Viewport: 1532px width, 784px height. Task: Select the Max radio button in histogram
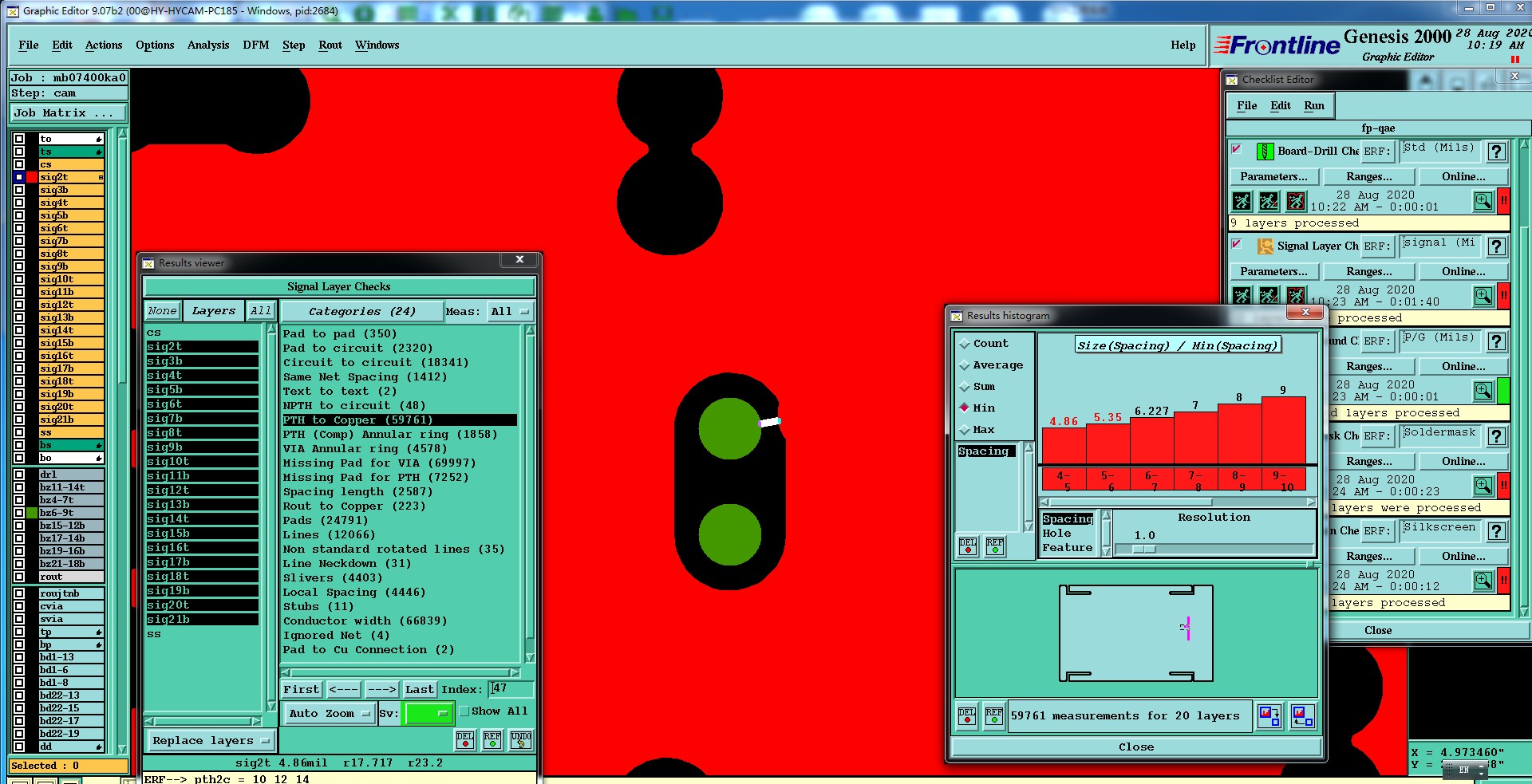(x=965, y=430)
